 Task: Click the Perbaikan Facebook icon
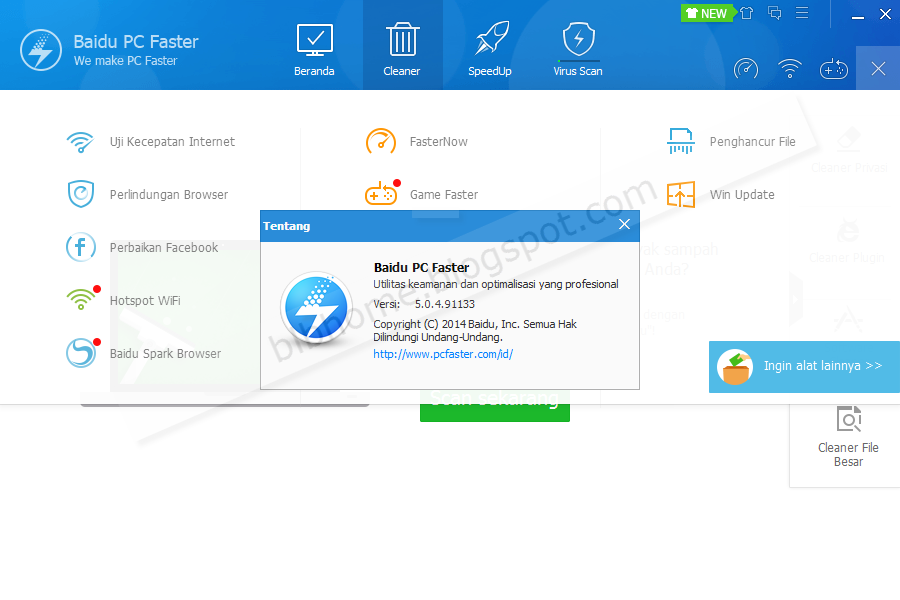80,247
